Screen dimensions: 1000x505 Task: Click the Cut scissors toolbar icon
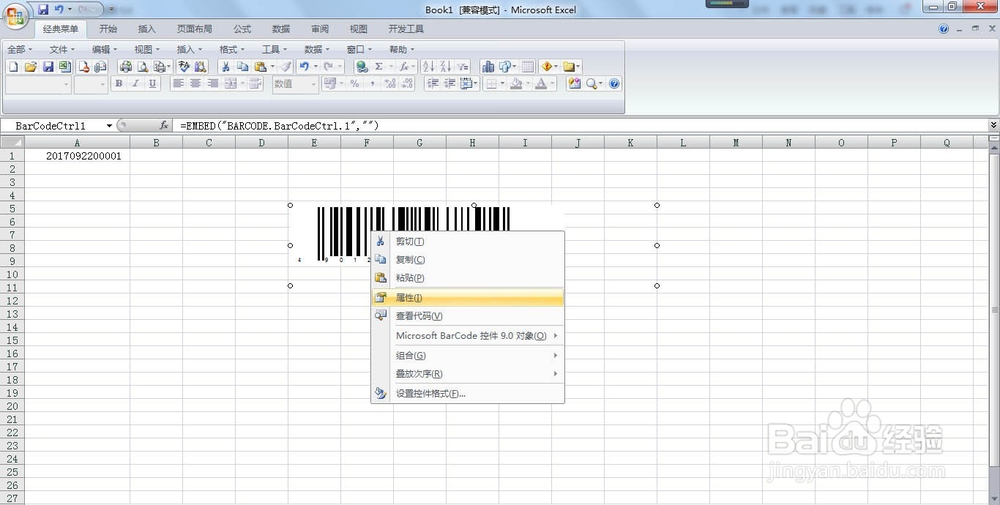click(225, 66)
